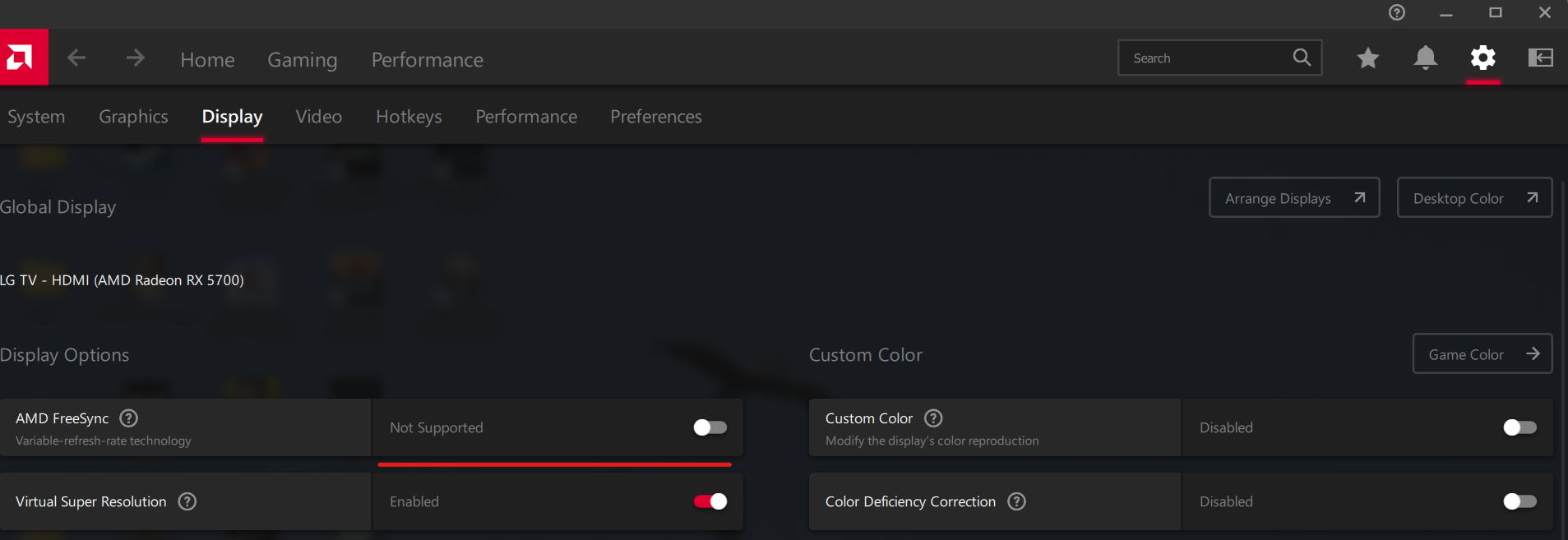
Task: Switch to the settings Performance tab
Action: (x=526, y=117)
